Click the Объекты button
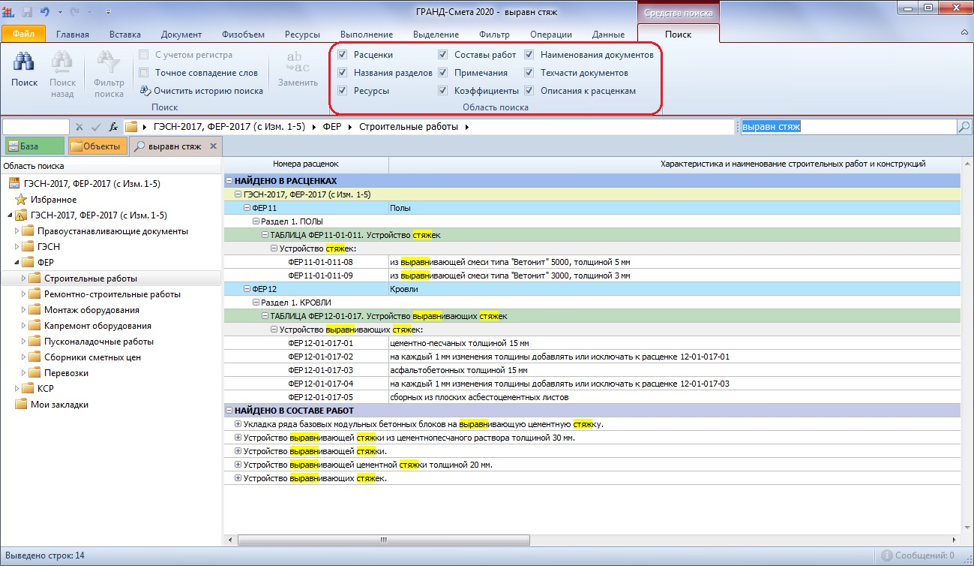The height and width of the screenshot is (566, 974). point(96,146)
